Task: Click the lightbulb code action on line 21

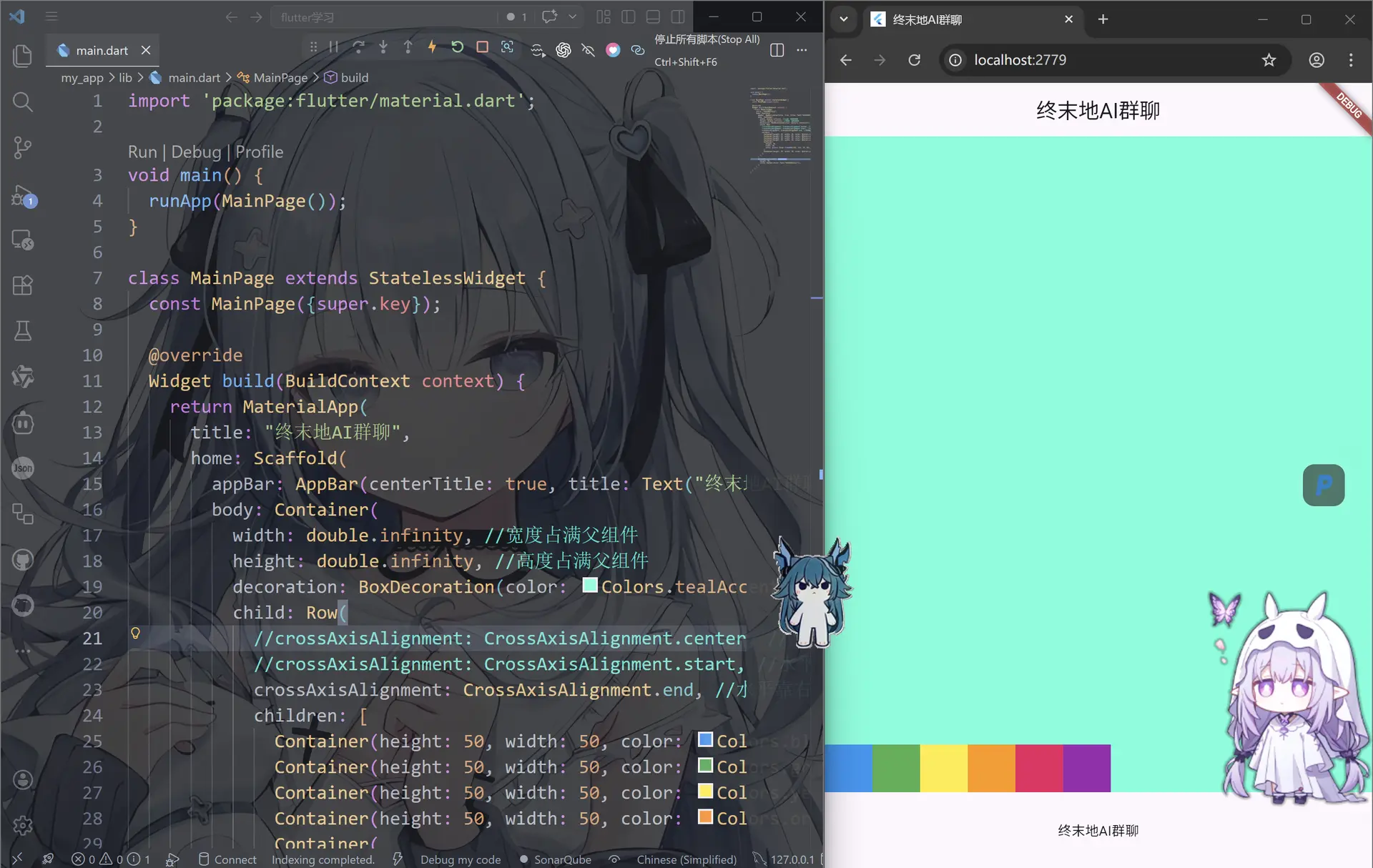Action: 135,633
